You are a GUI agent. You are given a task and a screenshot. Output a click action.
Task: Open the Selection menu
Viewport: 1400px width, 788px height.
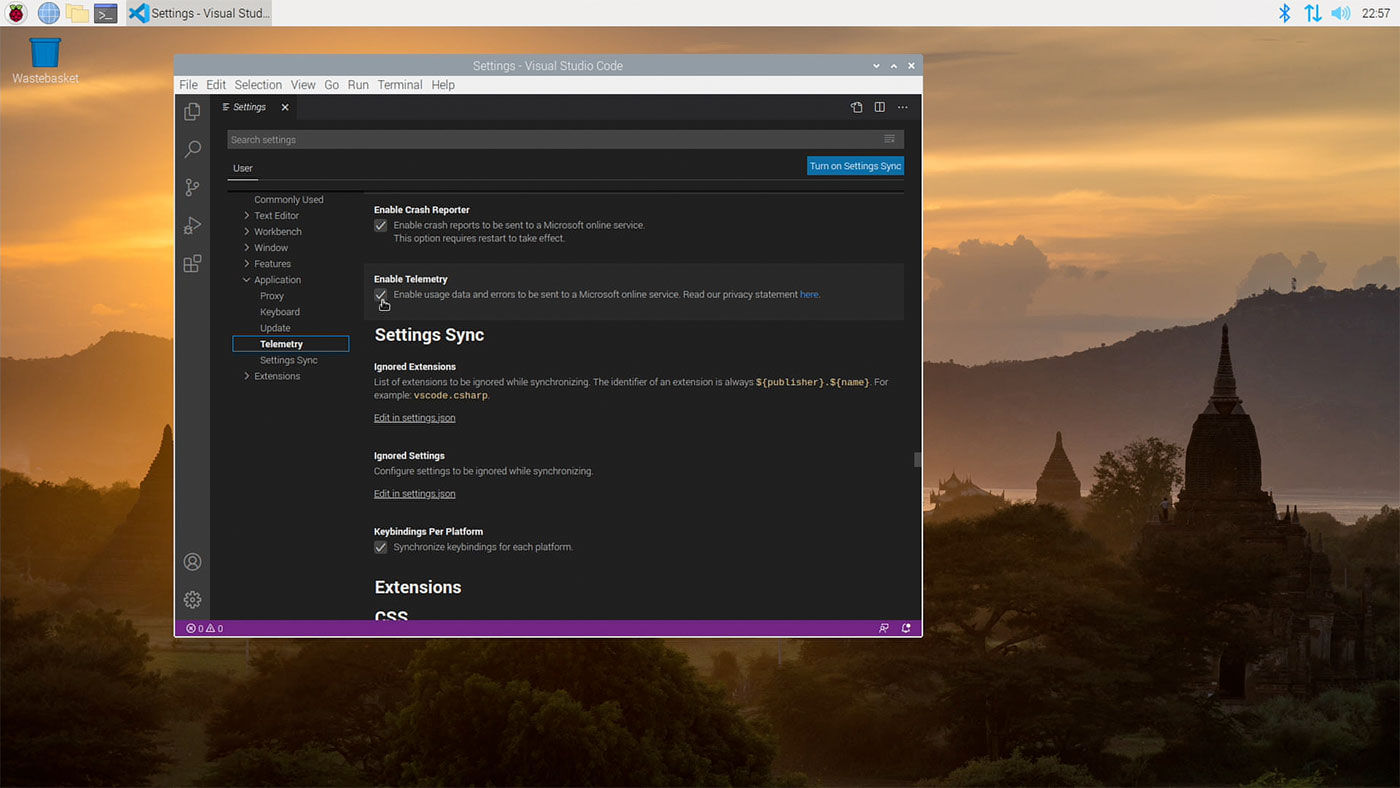coord(258,85)
